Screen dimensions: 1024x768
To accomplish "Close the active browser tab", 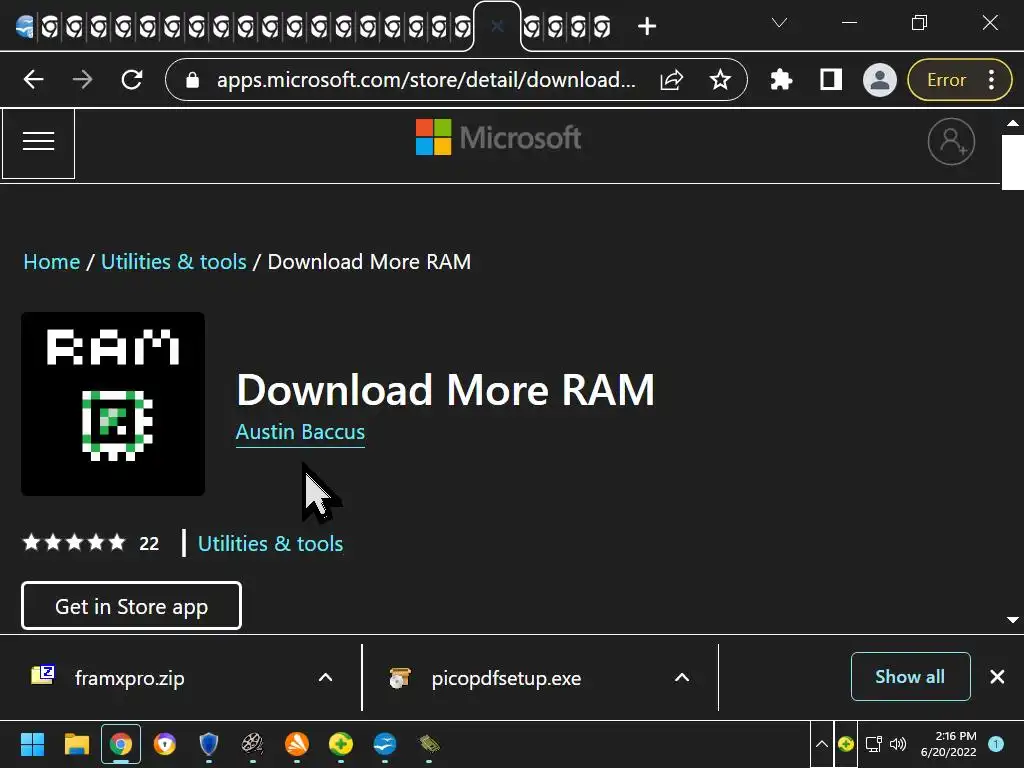I will [x=497, y=26].
